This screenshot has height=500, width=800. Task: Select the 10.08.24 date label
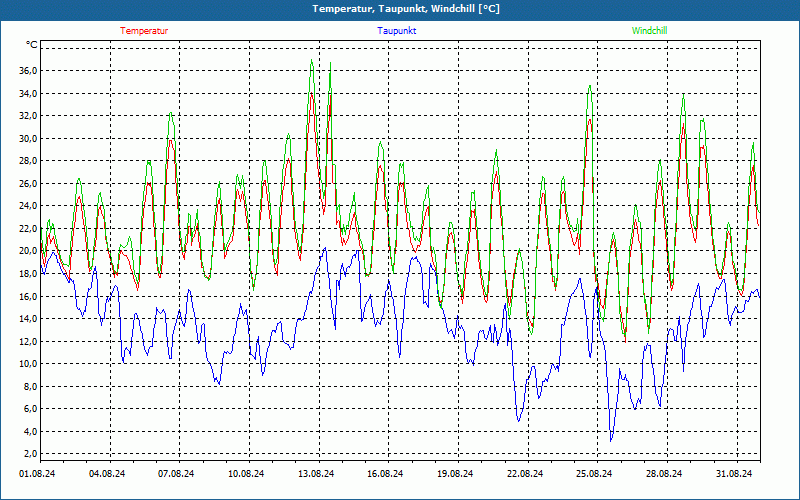pos(246,473)
